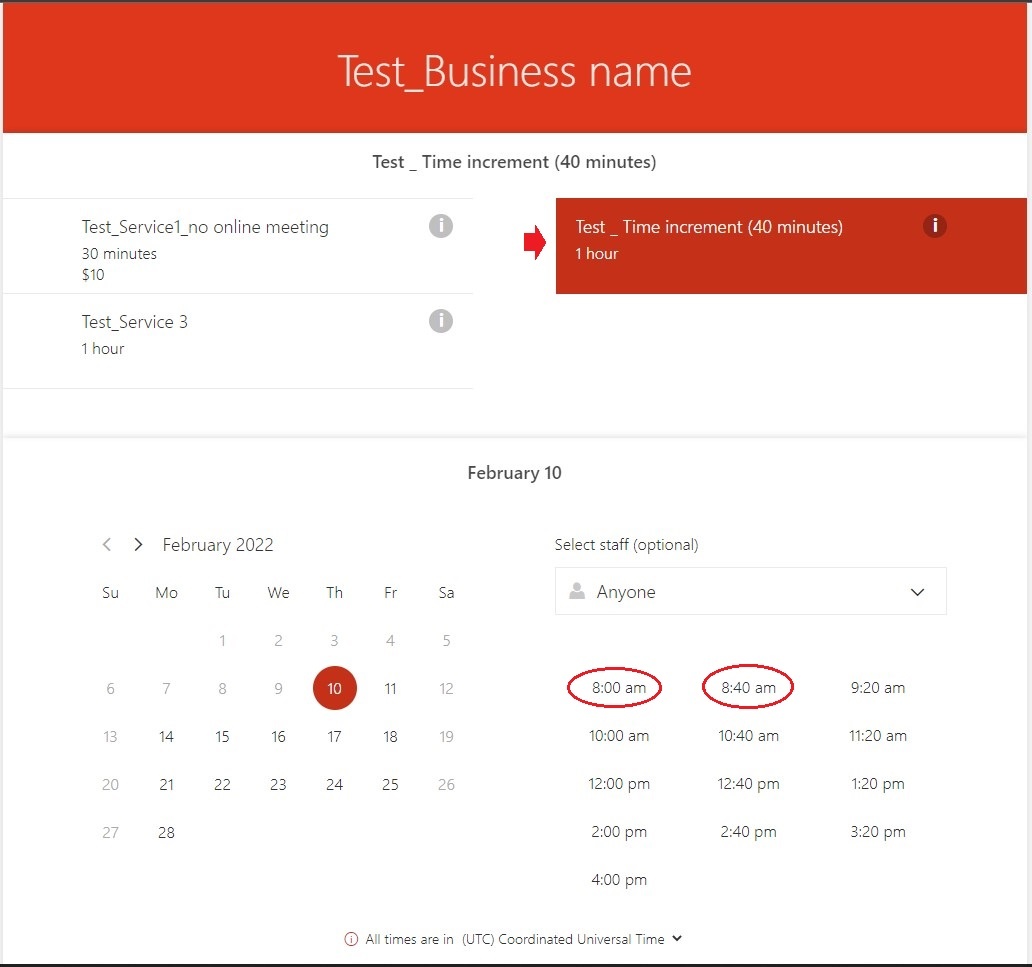Select date 21 in February calendar
This screenshot has width=1032, height=967.
(167, 785)
